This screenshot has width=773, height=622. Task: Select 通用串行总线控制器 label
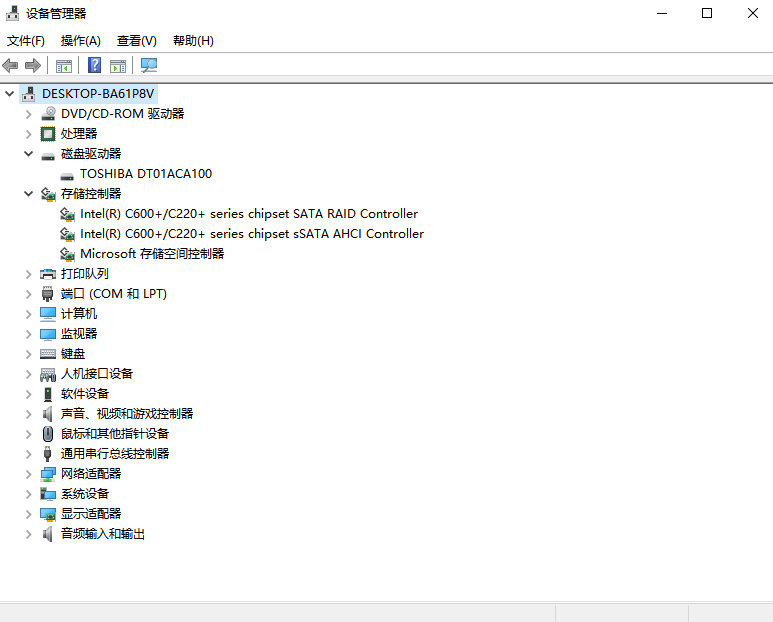click(x=115, y=453)
